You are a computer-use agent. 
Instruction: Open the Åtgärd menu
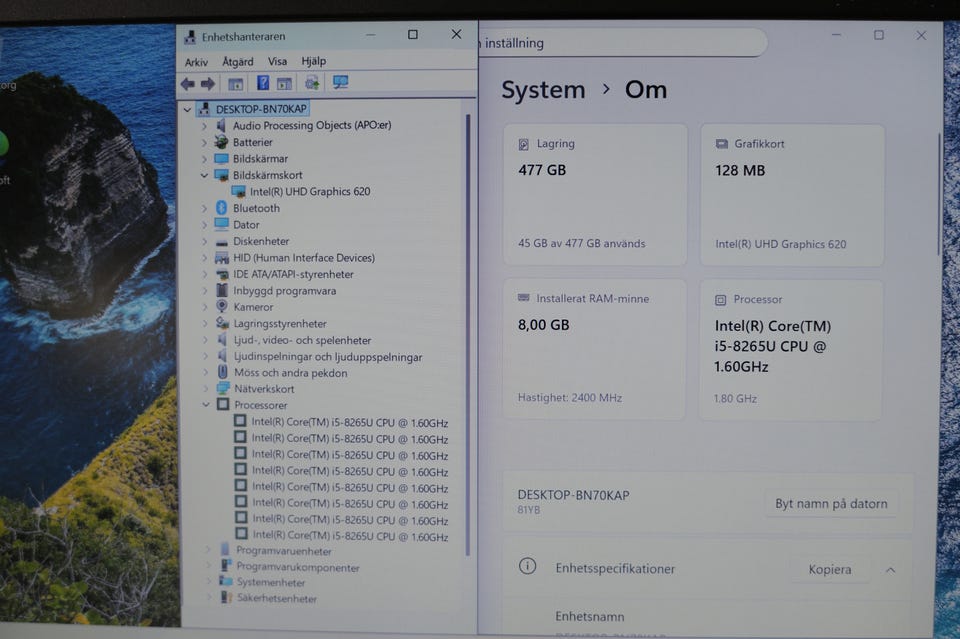(238, 62)
